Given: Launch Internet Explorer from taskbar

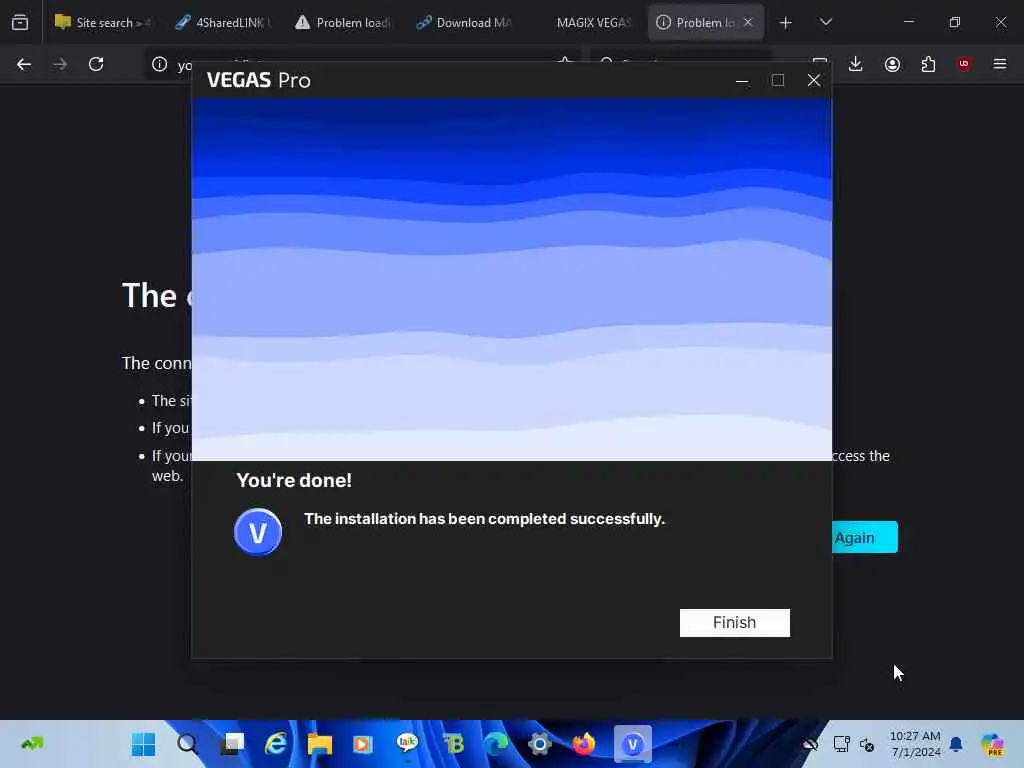Looking at the screenshot, I should 276,744.
